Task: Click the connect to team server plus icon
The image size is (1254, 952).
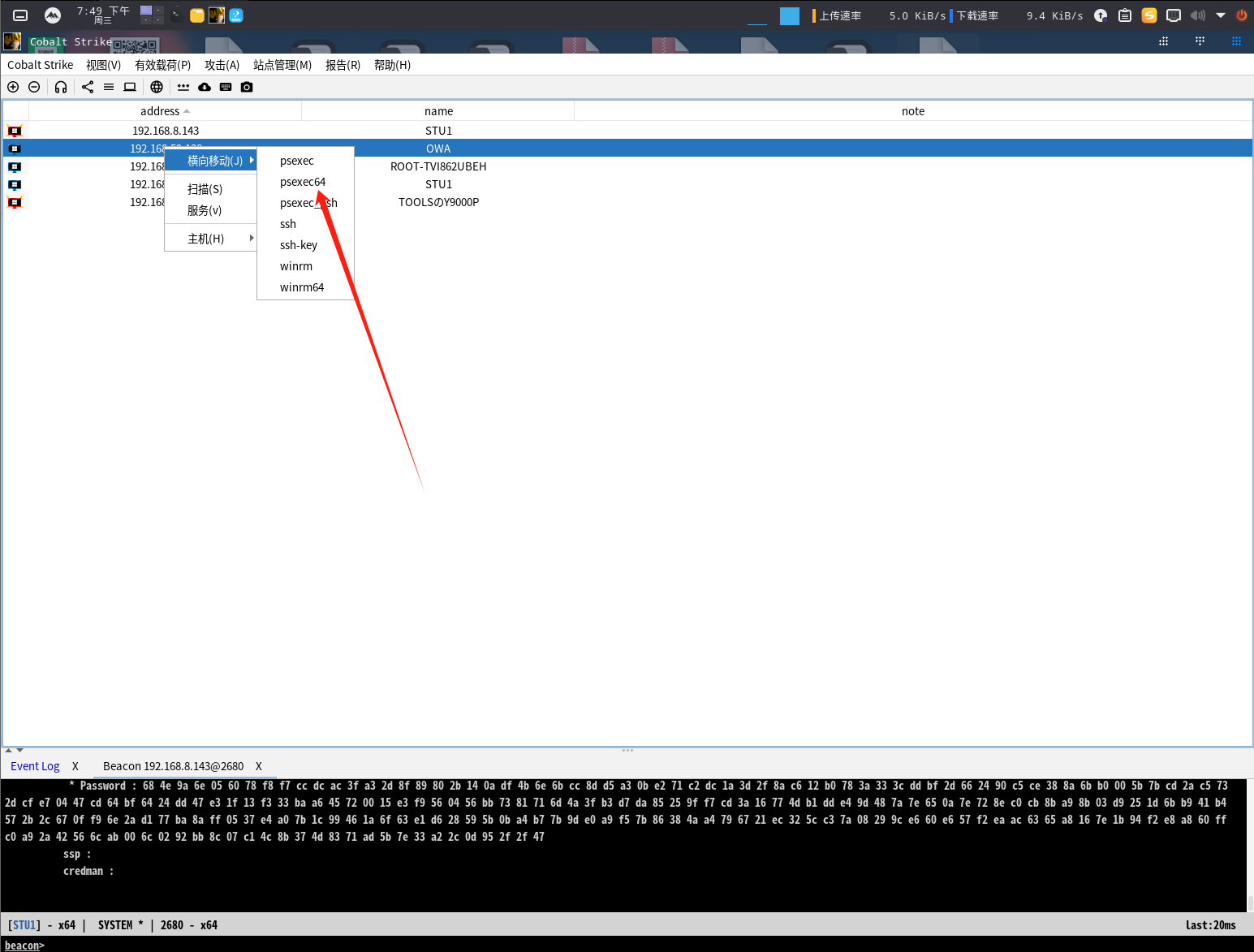Action: click(x=13, y=87)
